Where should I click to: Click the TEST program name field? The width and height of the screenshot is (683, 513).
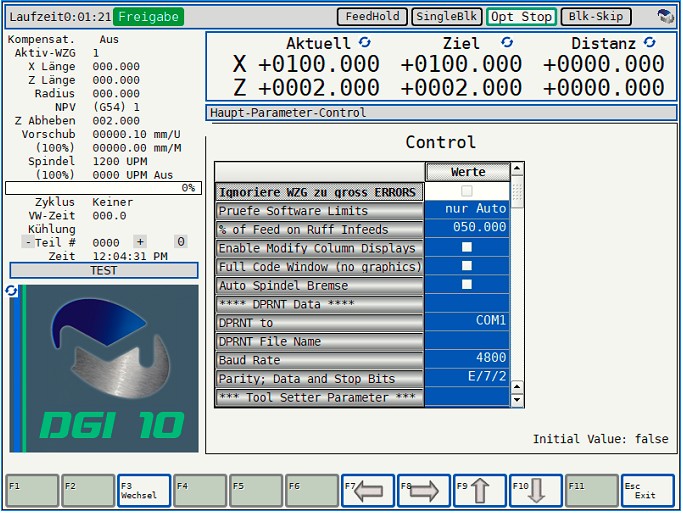[x=104, y=270]
